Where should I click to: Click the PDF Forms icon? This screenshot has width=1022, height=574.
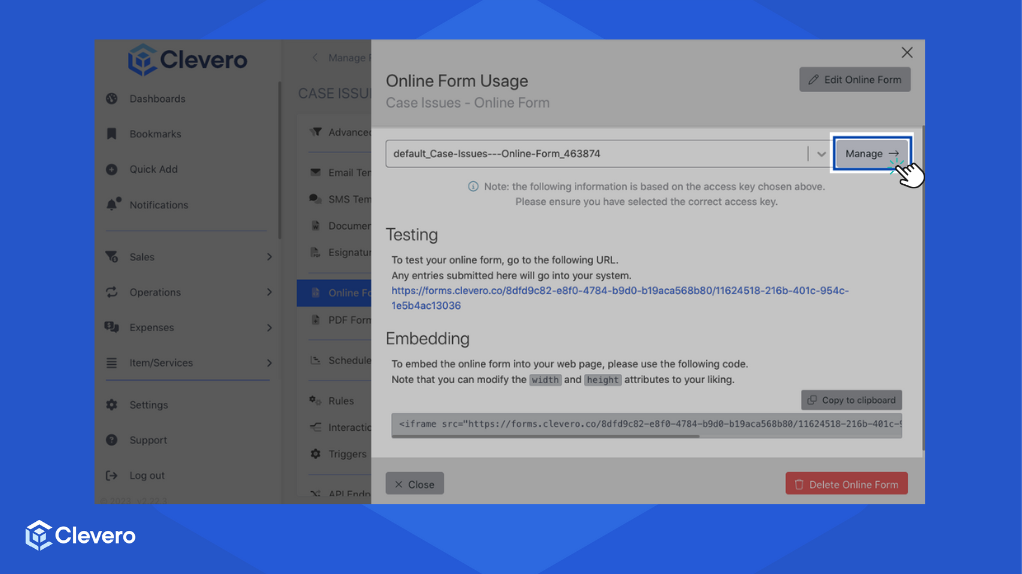tap(315, 320)
